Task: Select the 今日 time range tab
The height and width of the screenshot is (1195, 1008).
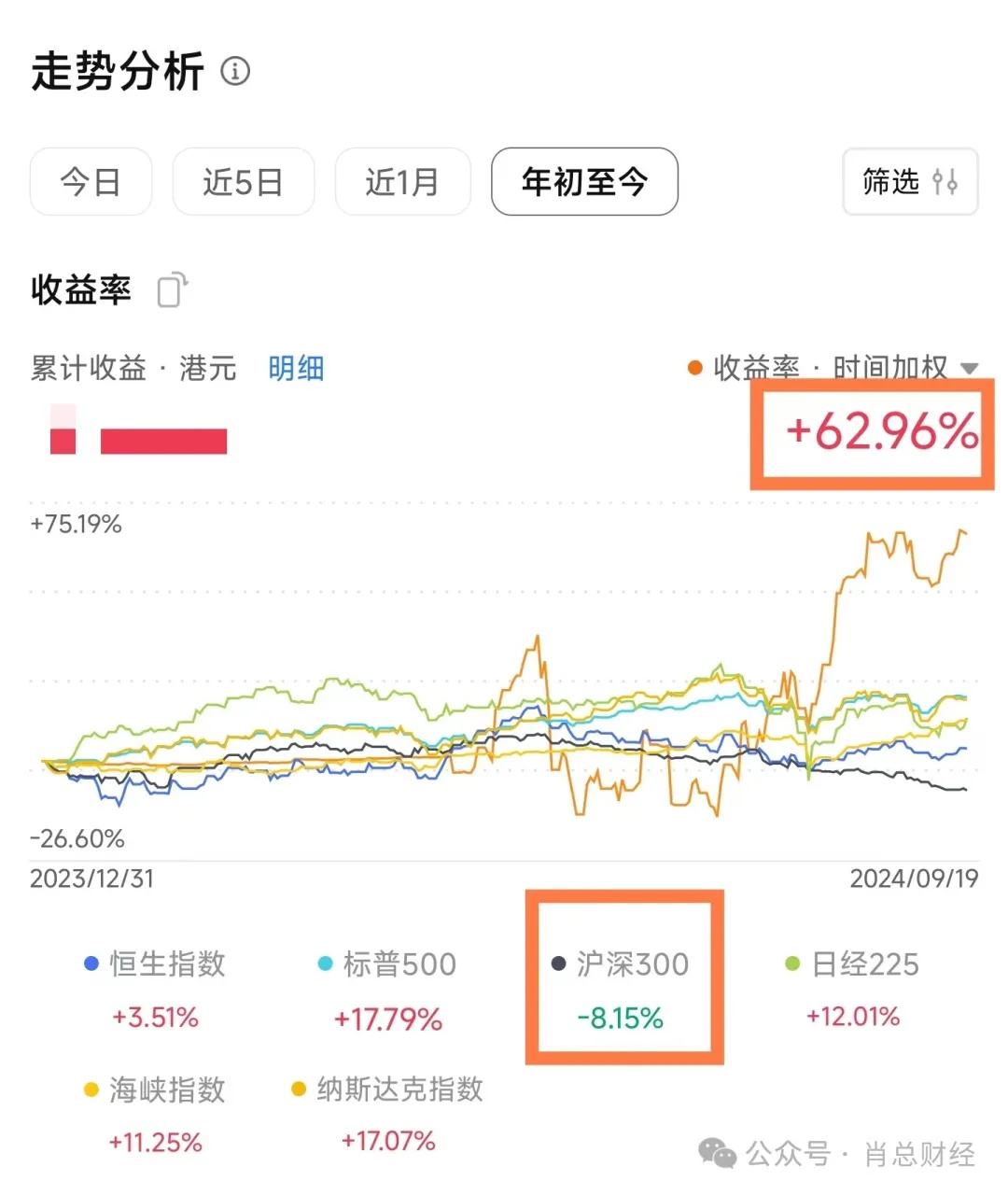Action: [x=91, y=182]
